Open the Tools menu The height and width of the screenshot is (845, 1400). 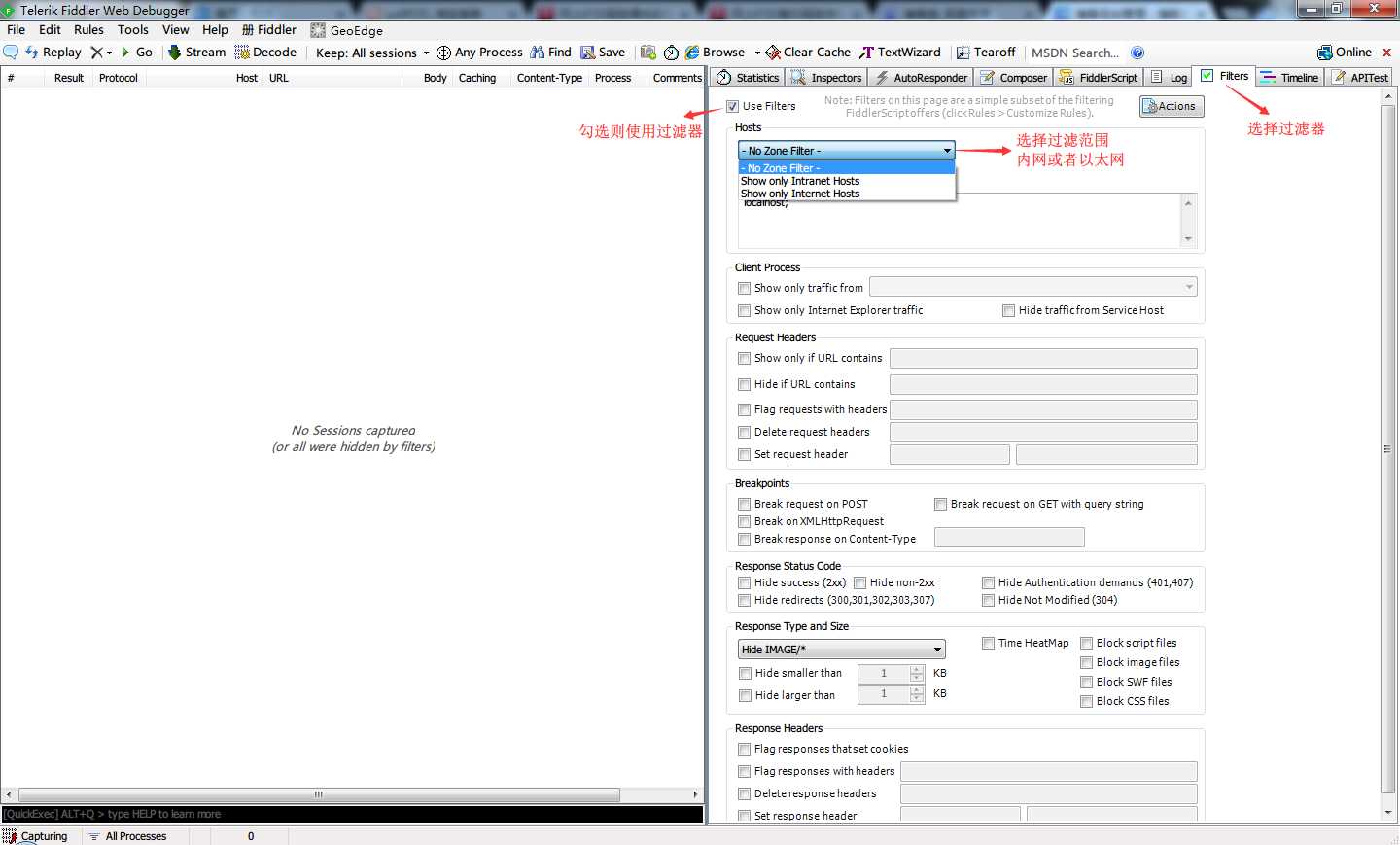coord(133,30)
